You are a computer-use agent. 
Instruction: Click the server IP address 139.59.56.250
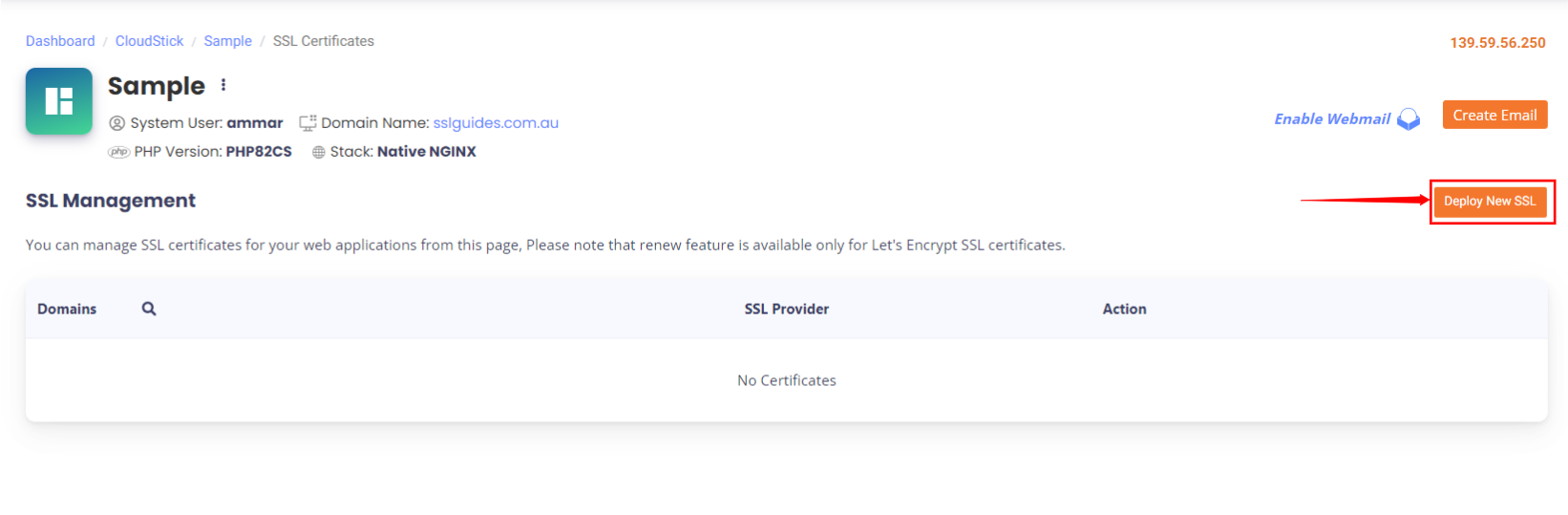(1497, 43)
